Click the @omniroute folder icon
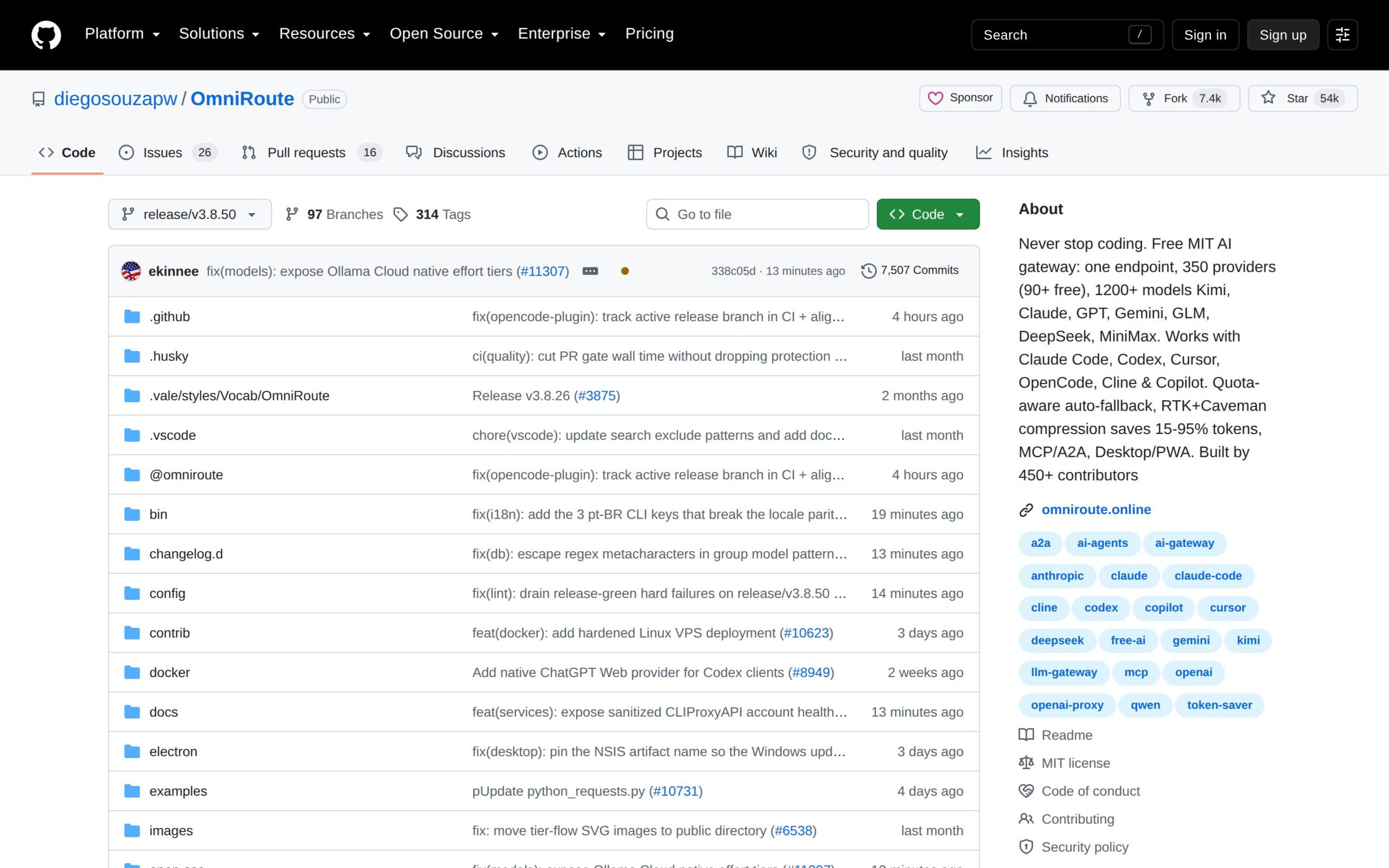The image size is (1389, 868). (132, 475)
